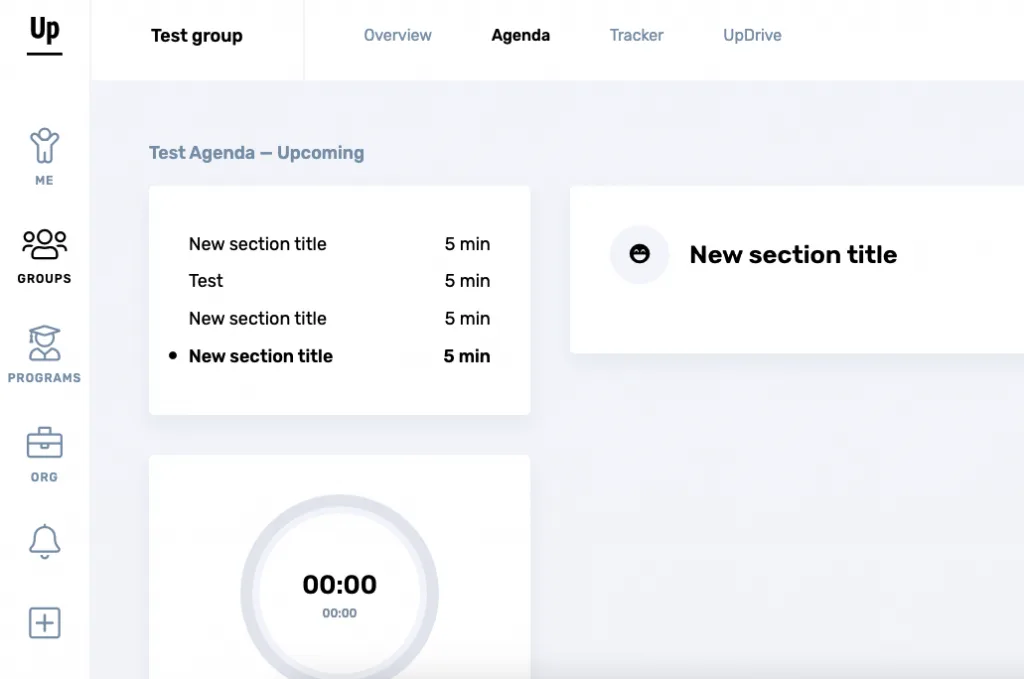
Task: Select the GROUPS sidebar icon
Action: click(x=44, y=255)
